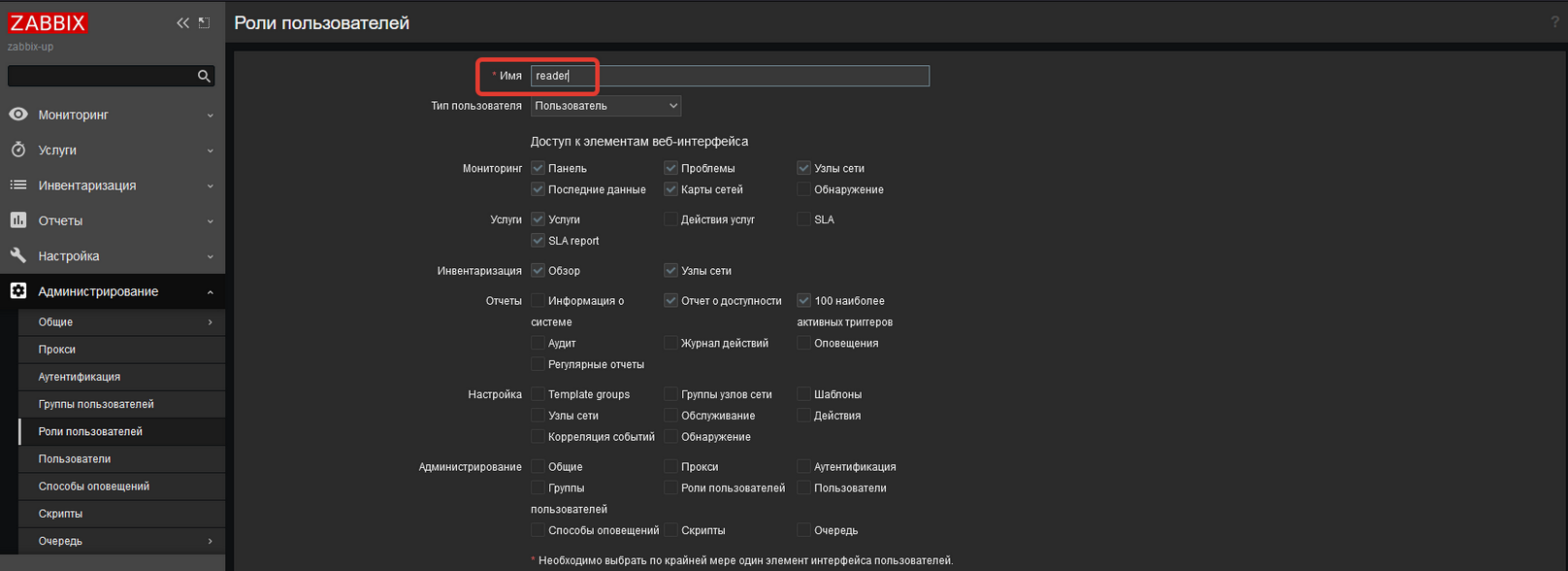
Task: Open Способы оповещений in the sidebar
Action: pos(122,487)
